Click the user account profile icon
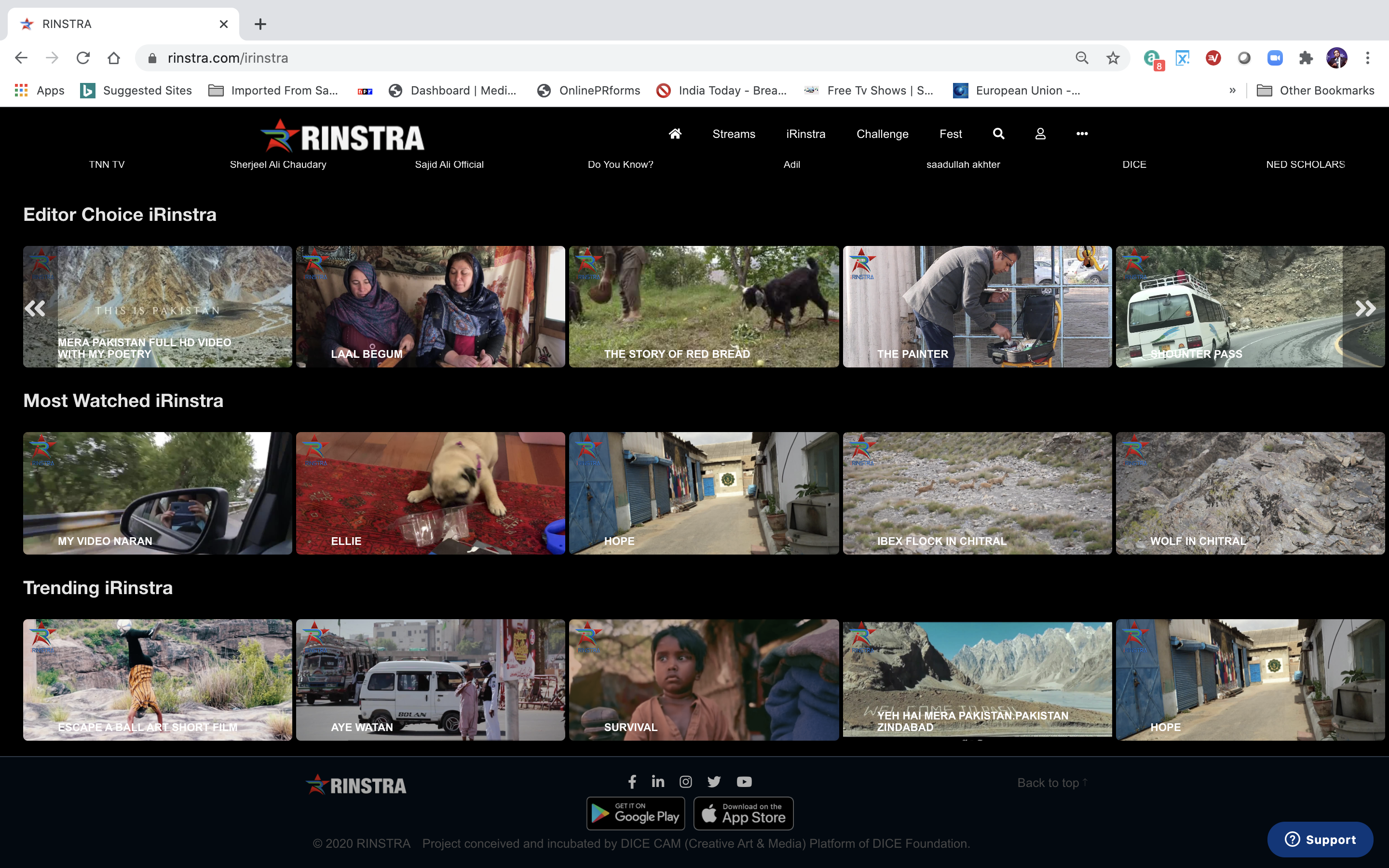This screenshot has width=1389, height=868. (x=1040, y=134)
